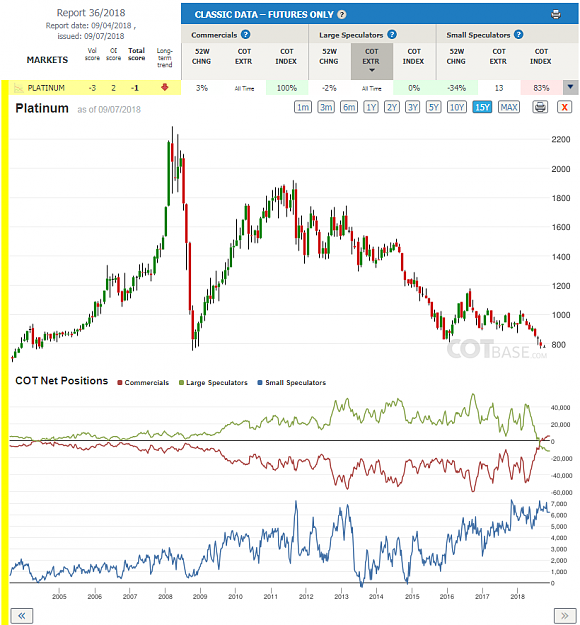Viewport: 580px width, 625px height.
Task: Set chart range to 6m
Action: [x=349, y=107]
